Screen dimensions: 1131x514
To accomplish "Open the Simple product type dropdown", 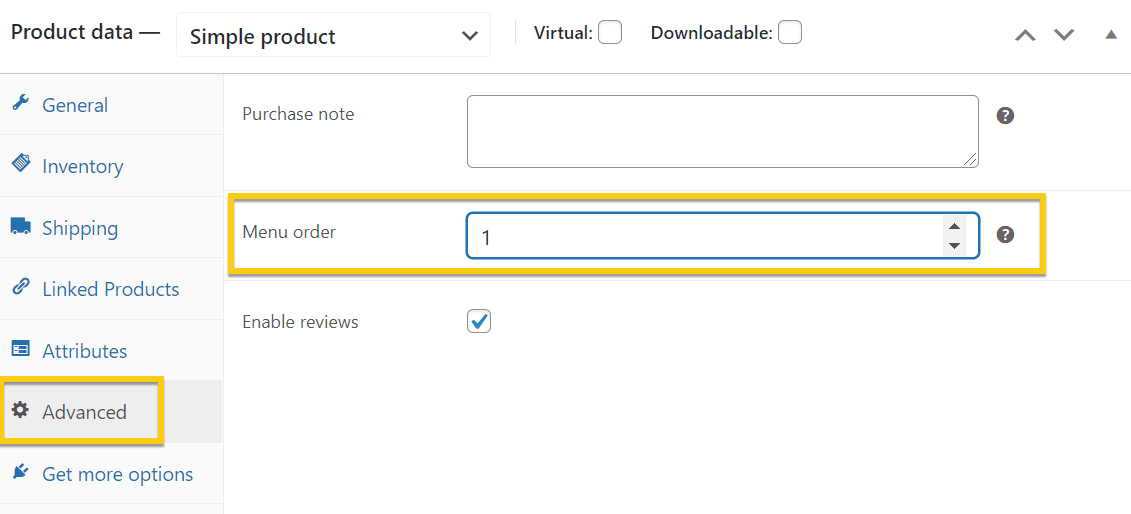I will 333,35.
